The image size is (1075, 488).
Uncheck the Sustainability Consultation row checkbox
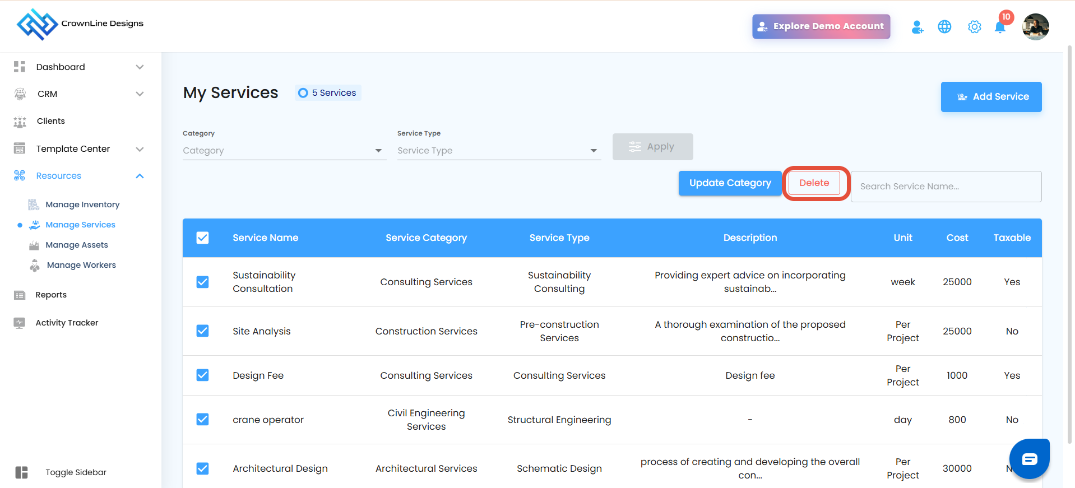(x=203, y=282)
